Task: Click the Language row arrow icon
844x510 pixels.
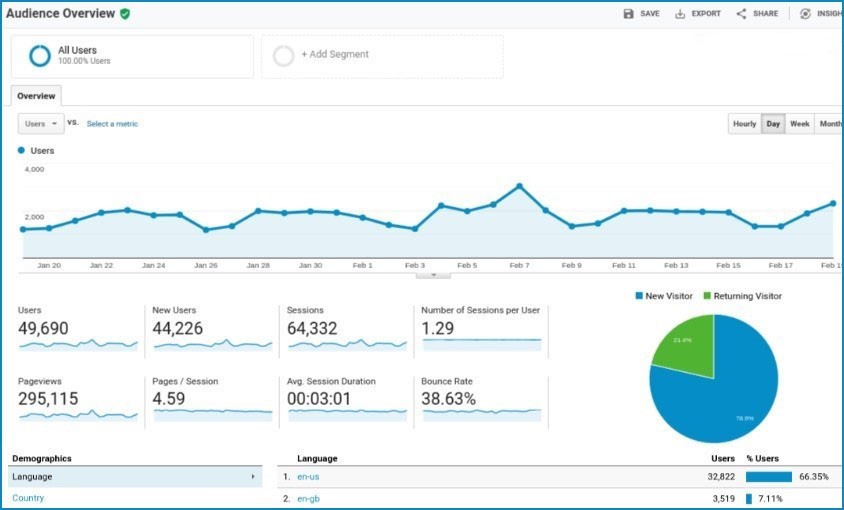Action: [x=252, y=477]
